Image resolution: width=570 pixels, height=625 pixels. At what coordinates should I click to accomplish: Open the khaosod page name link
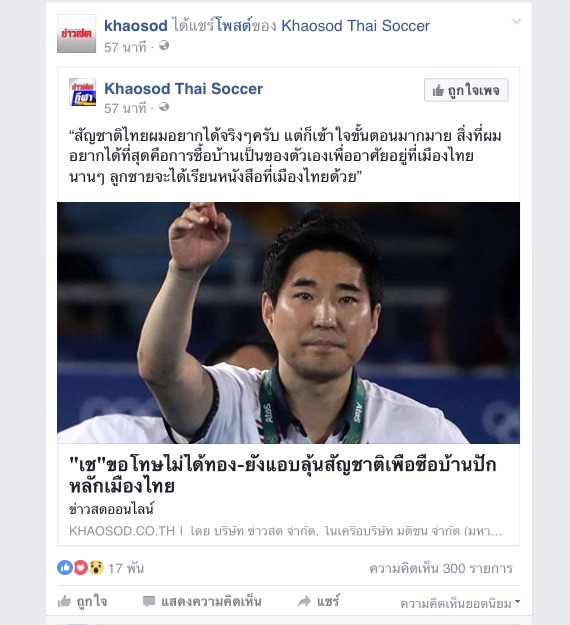(136, 26)
